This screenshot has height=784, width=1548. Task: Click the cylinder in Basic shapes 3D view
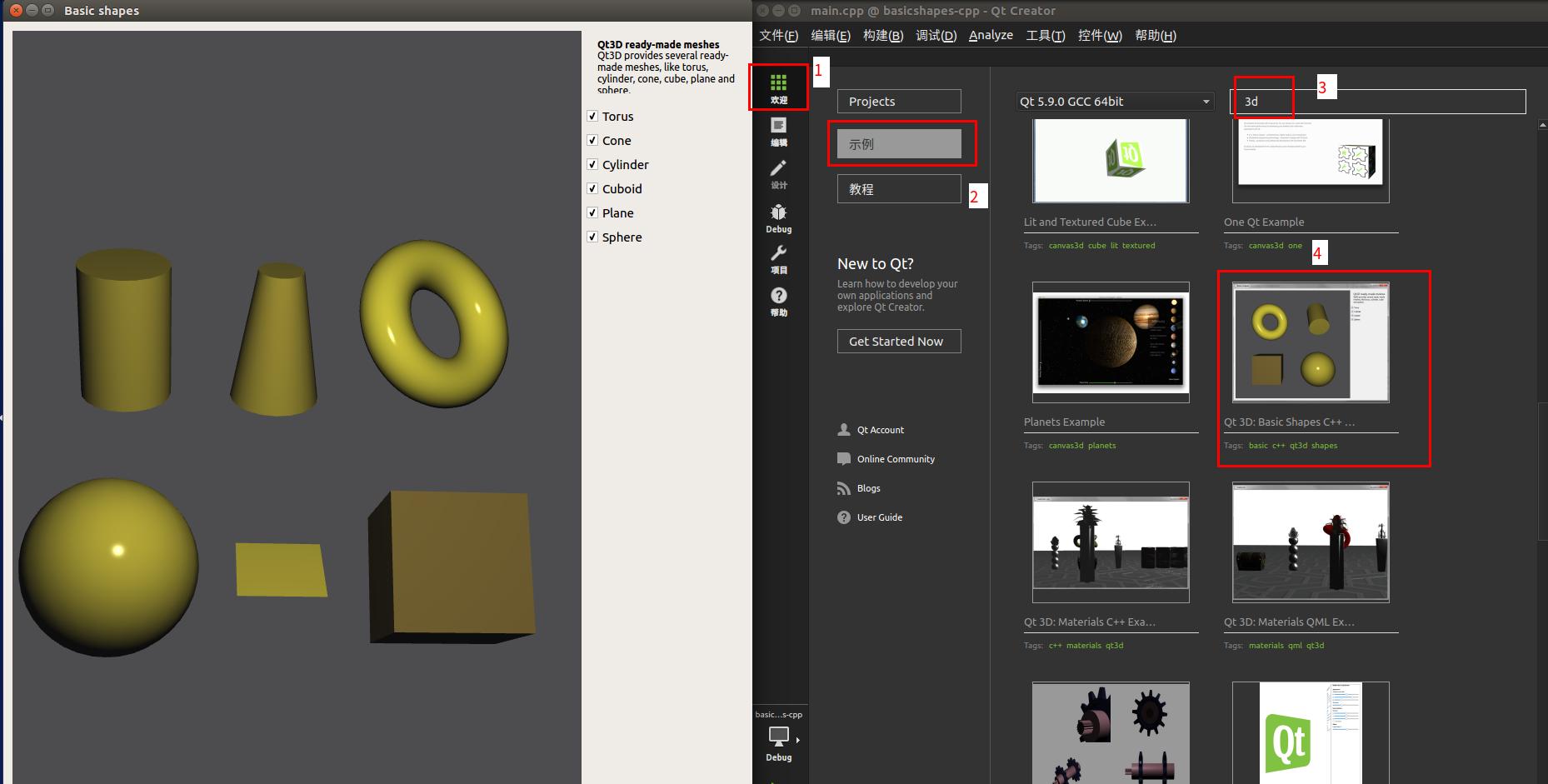(x=123, y=329)
